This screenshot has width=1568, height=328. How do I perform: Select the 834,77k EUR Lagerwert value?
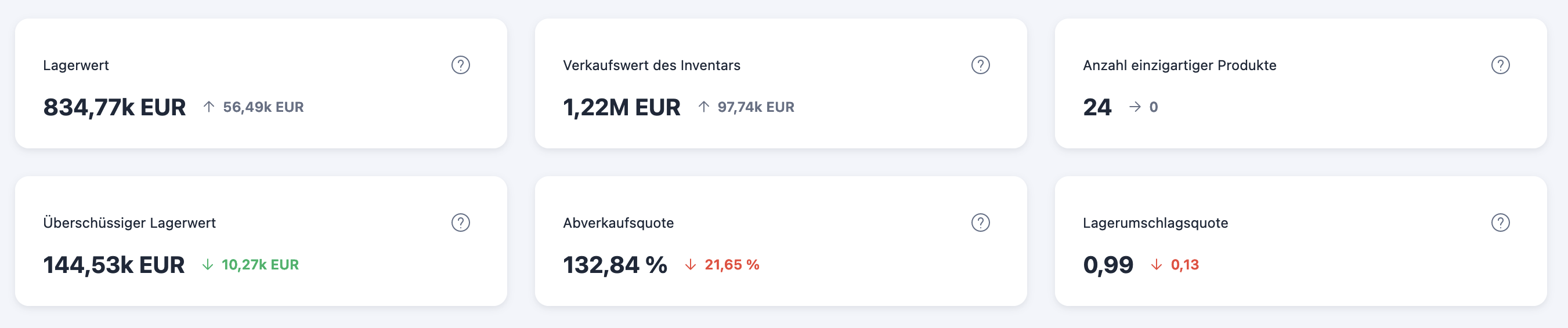(114, 108)
